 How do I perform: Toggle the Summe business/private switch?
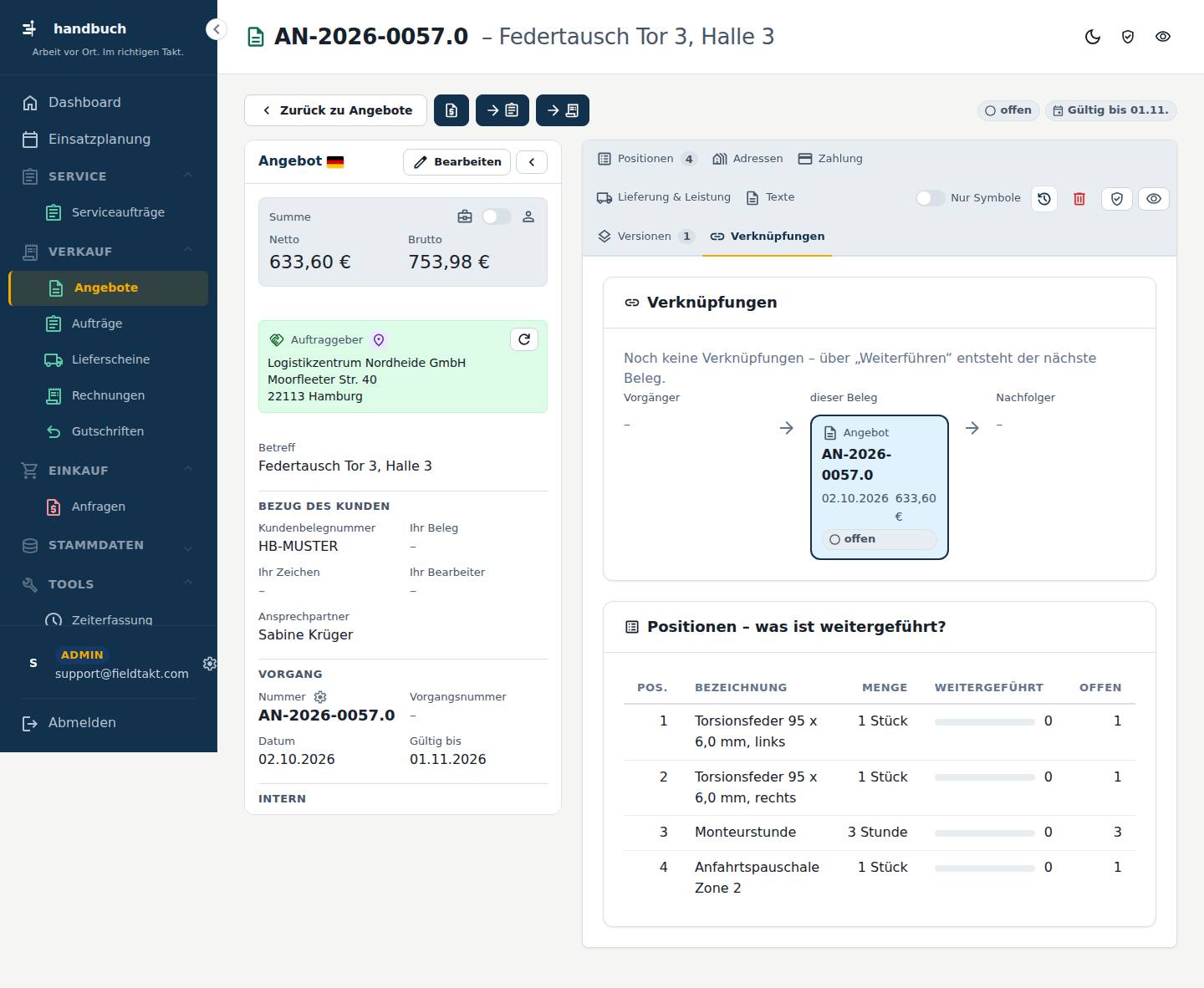[x=496, y=216]
